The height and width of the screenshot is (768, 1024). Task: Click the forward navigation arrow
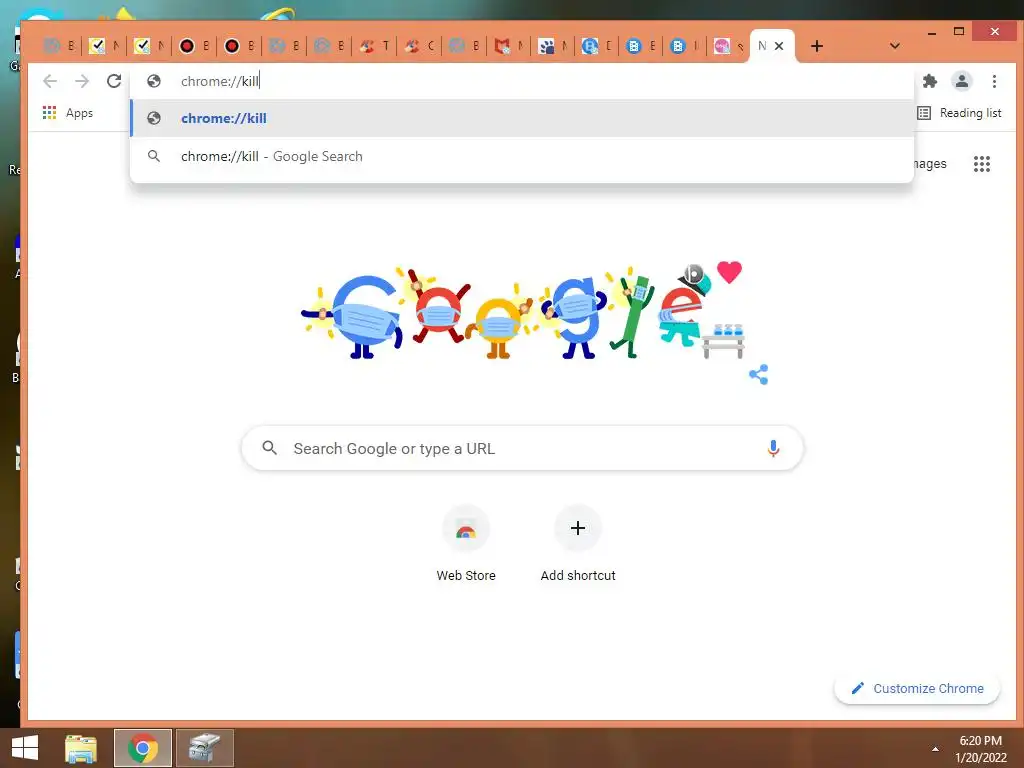tap(82, 81)
